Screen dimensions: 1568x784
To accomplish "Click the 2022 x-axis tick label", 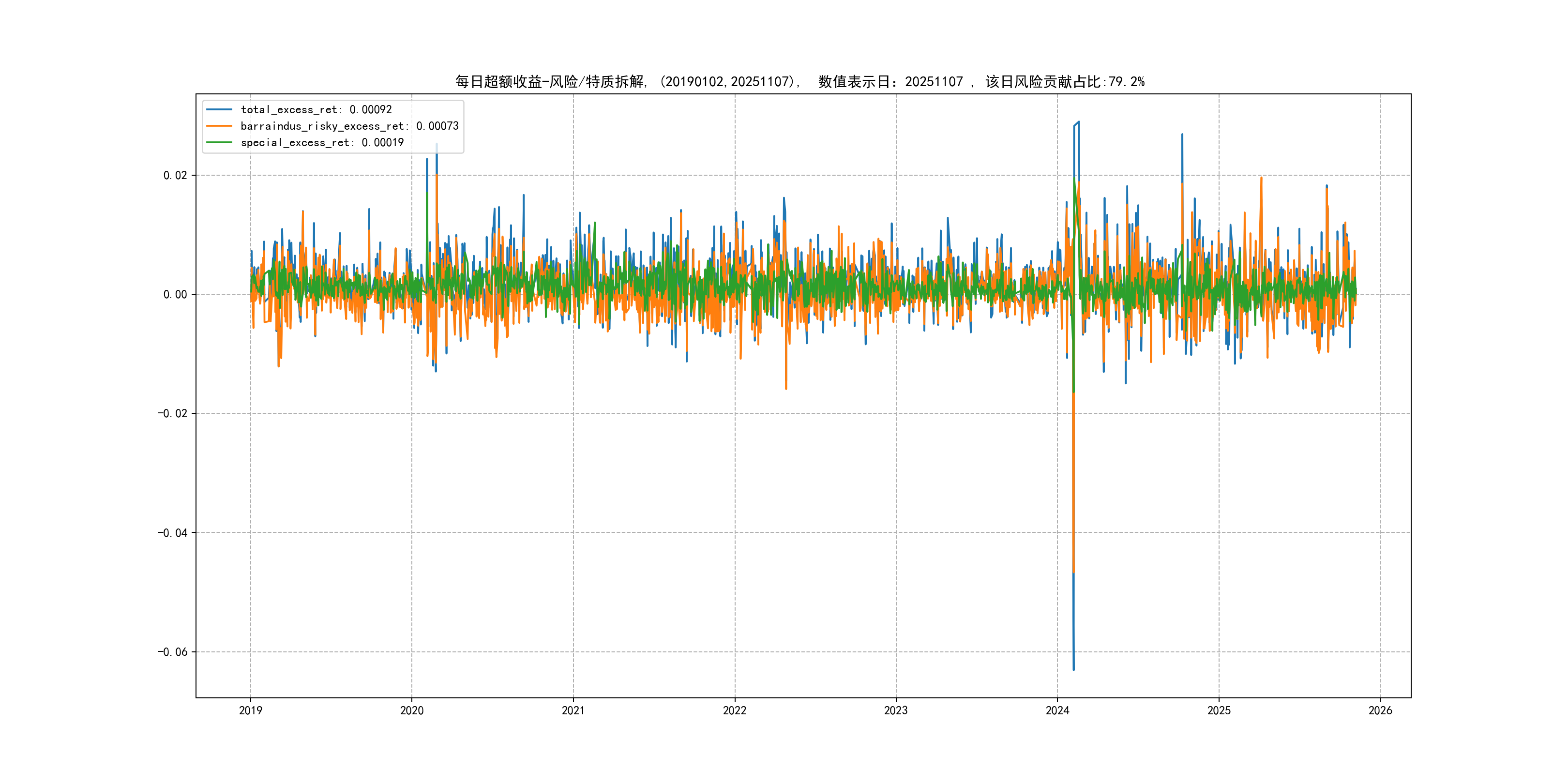I will [x=734, y=710].
